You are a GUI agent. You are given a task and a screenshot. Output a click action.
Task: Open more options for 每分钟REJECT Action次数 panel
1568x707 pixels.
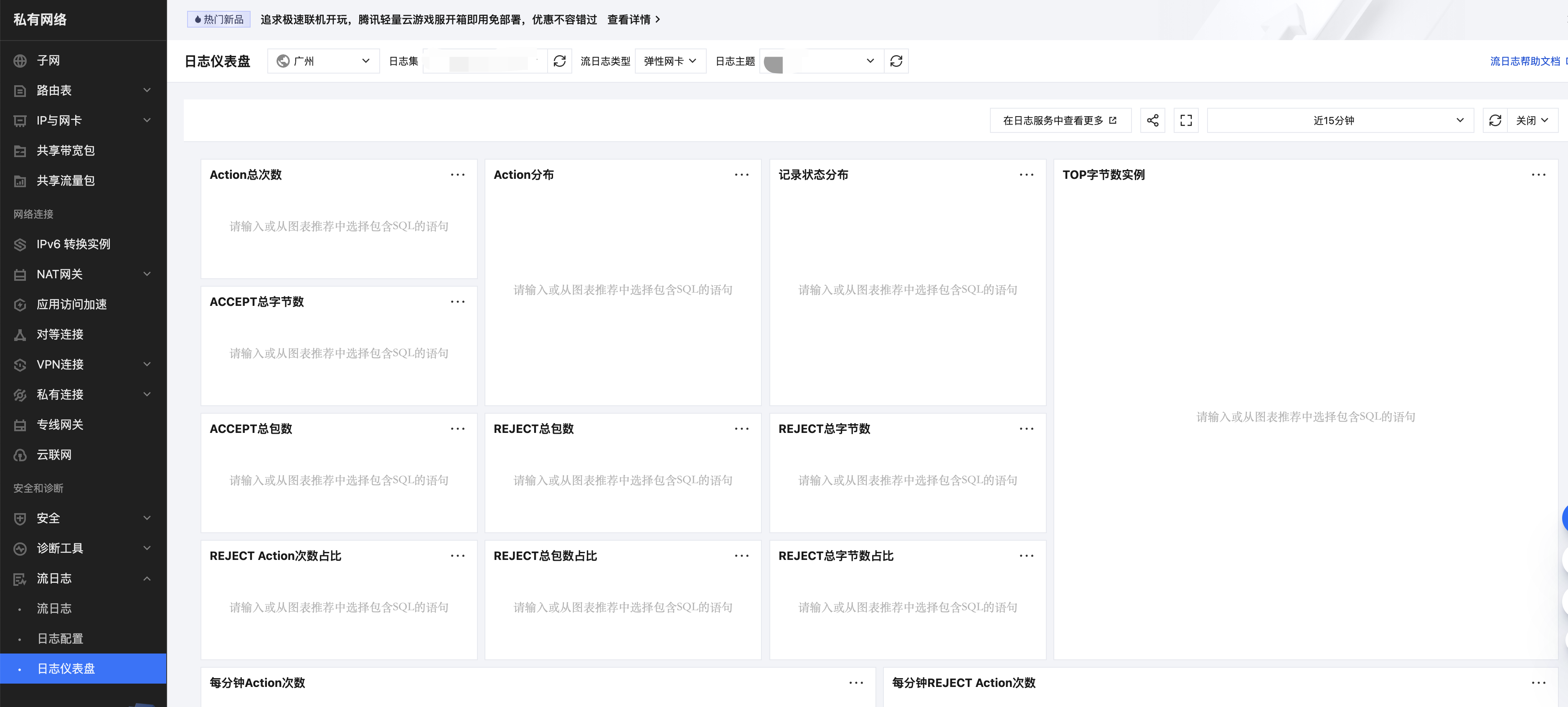1538,683
